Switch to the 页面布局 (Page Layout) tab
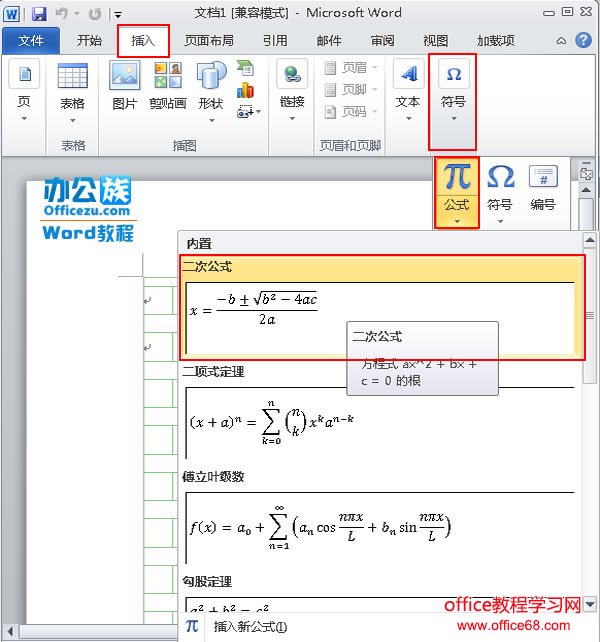 click(x=209, y=41)
